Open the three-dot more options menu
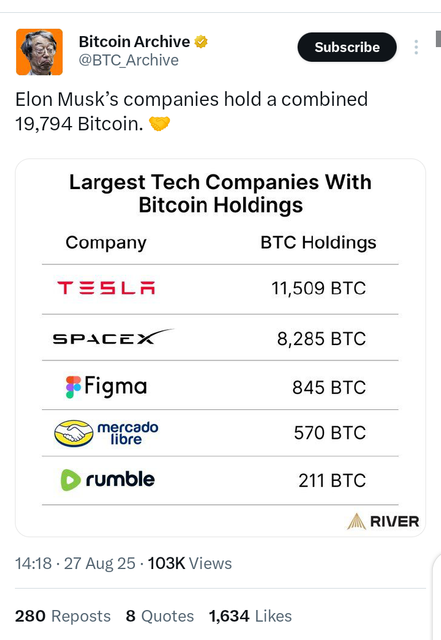Image resolution: width=441 pixels, height=640 pixels. coord(416,47)
